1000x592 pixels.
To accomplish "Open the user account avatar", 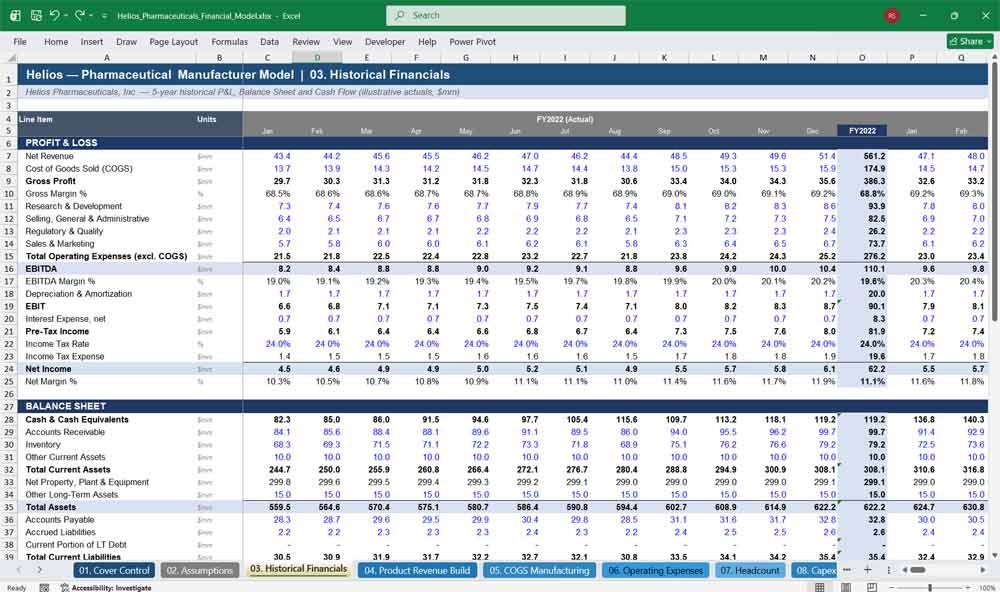I will coord(892,15).
